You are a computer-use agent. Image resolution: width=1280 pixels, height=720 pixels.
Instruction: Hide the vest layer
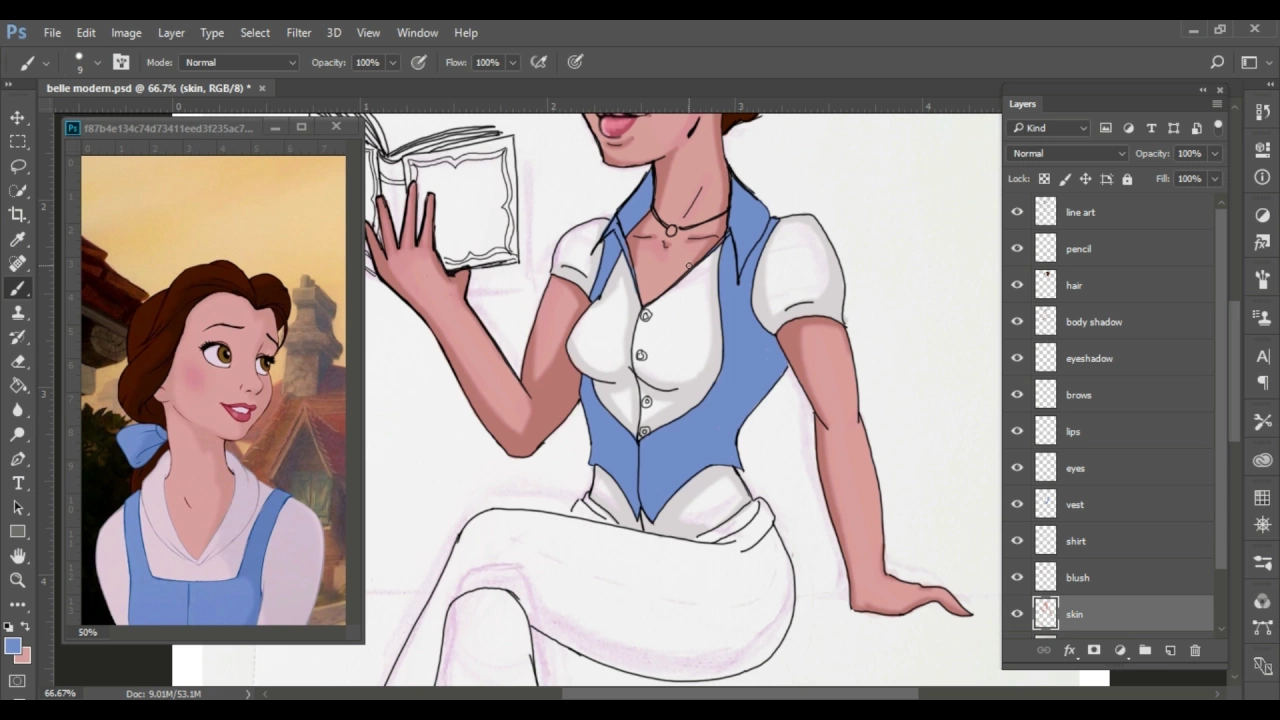point(1017,504)
